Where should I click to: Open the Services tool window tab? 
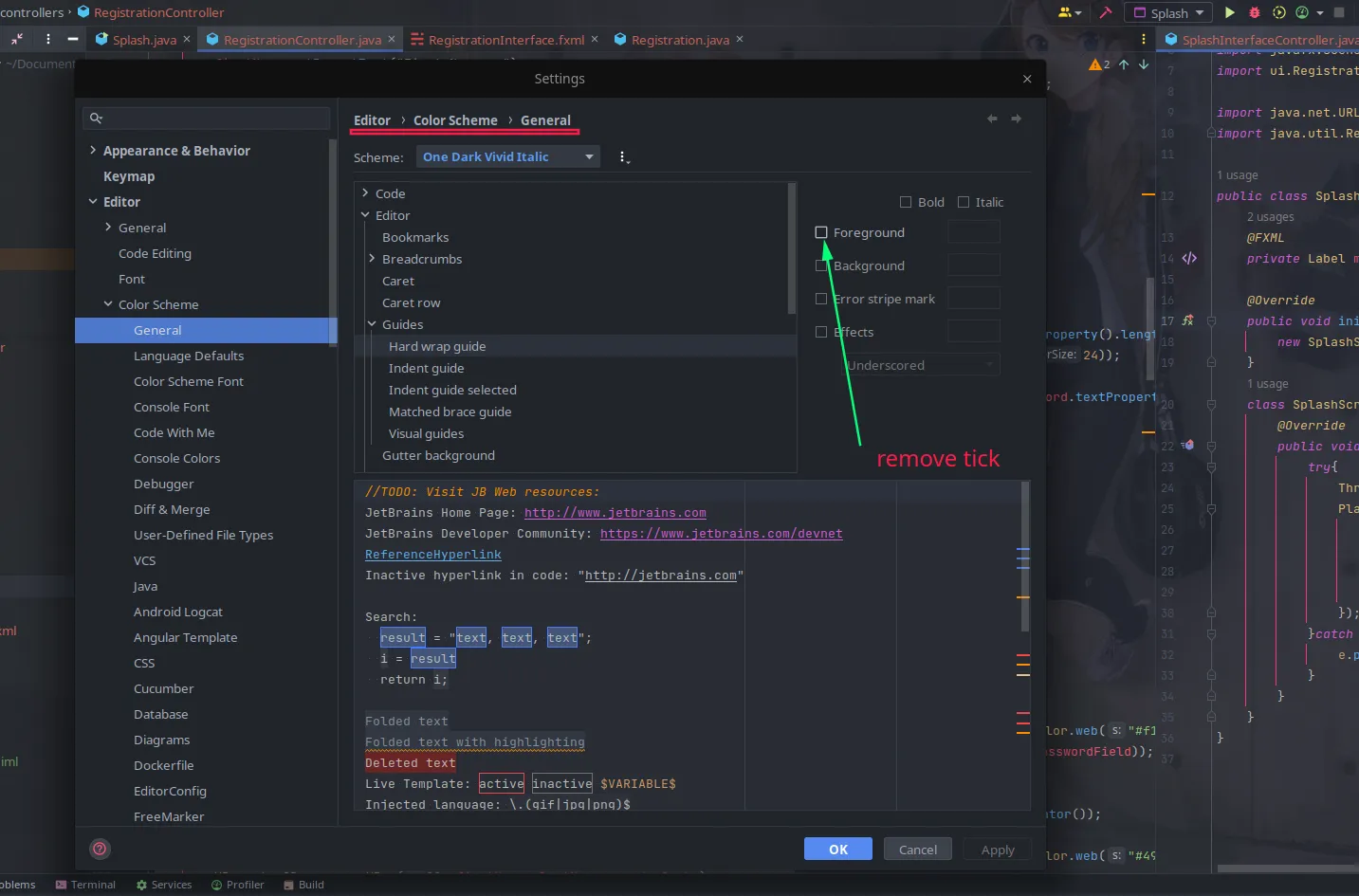point(163,885)
